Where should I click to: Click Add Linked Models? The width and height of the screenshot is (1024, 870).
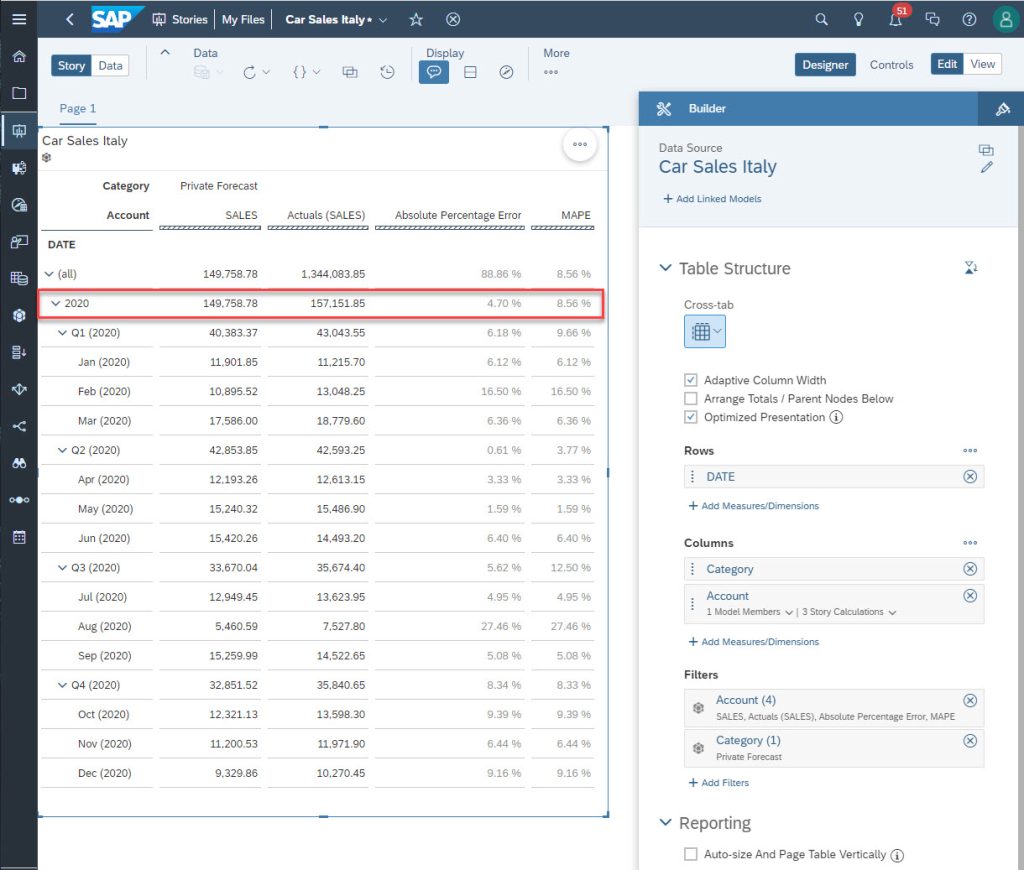712,199
